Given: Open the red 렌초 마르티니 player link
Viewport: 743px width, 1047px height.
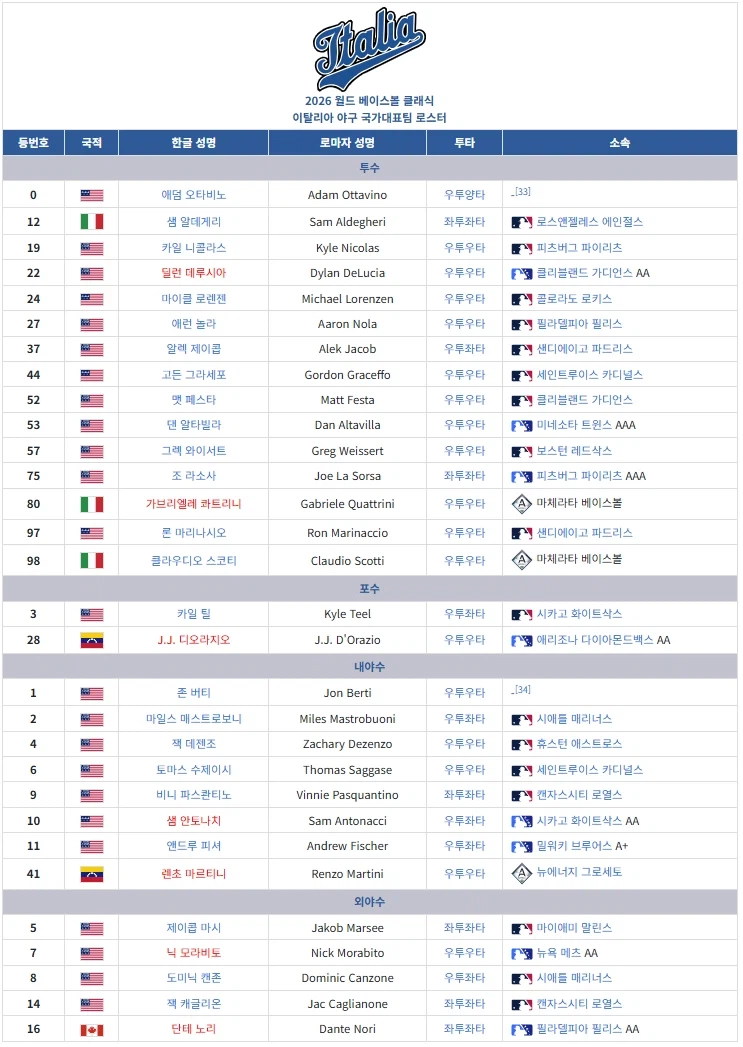Looking at the screenshot, I should pos(194,874).
